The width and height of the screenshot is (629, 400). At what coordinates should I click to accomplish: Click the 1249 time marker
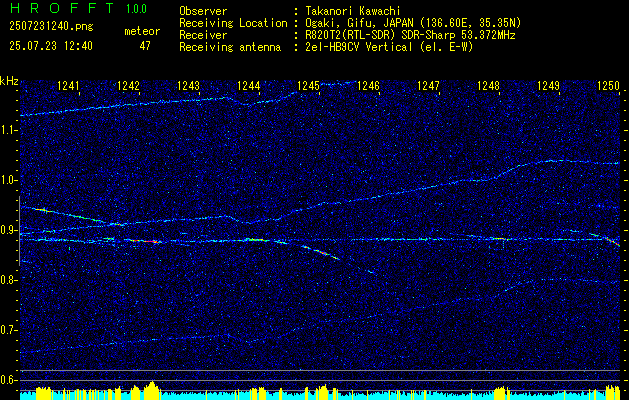(x=548, y=85)
